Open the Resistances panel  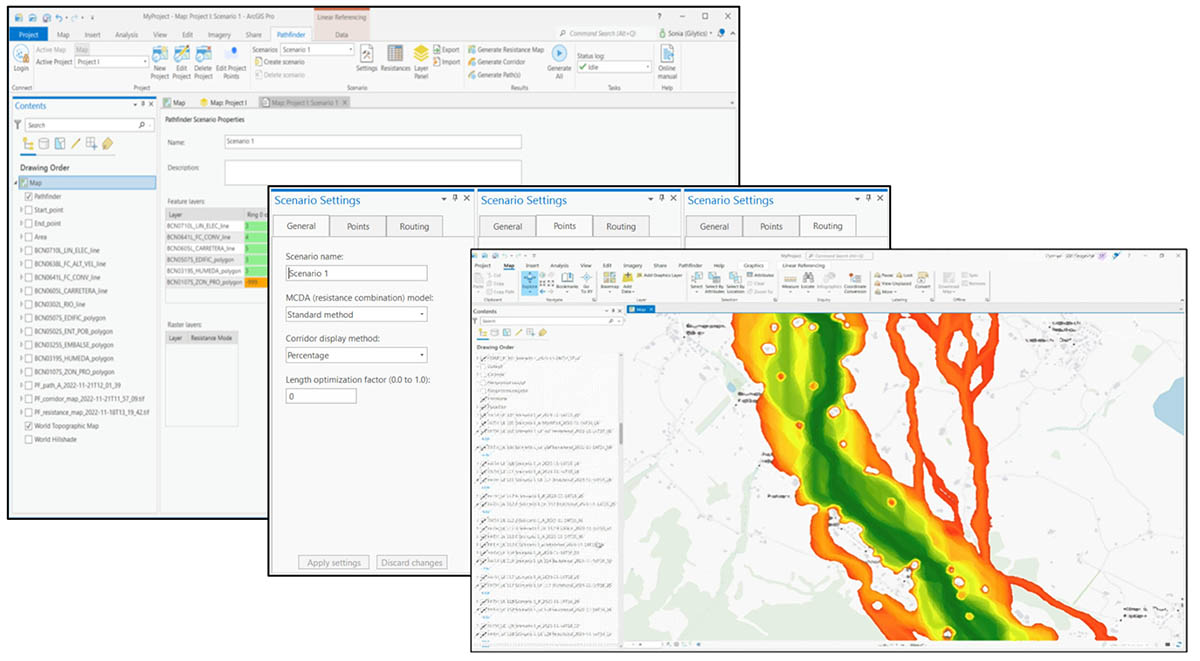pos(394,54)
